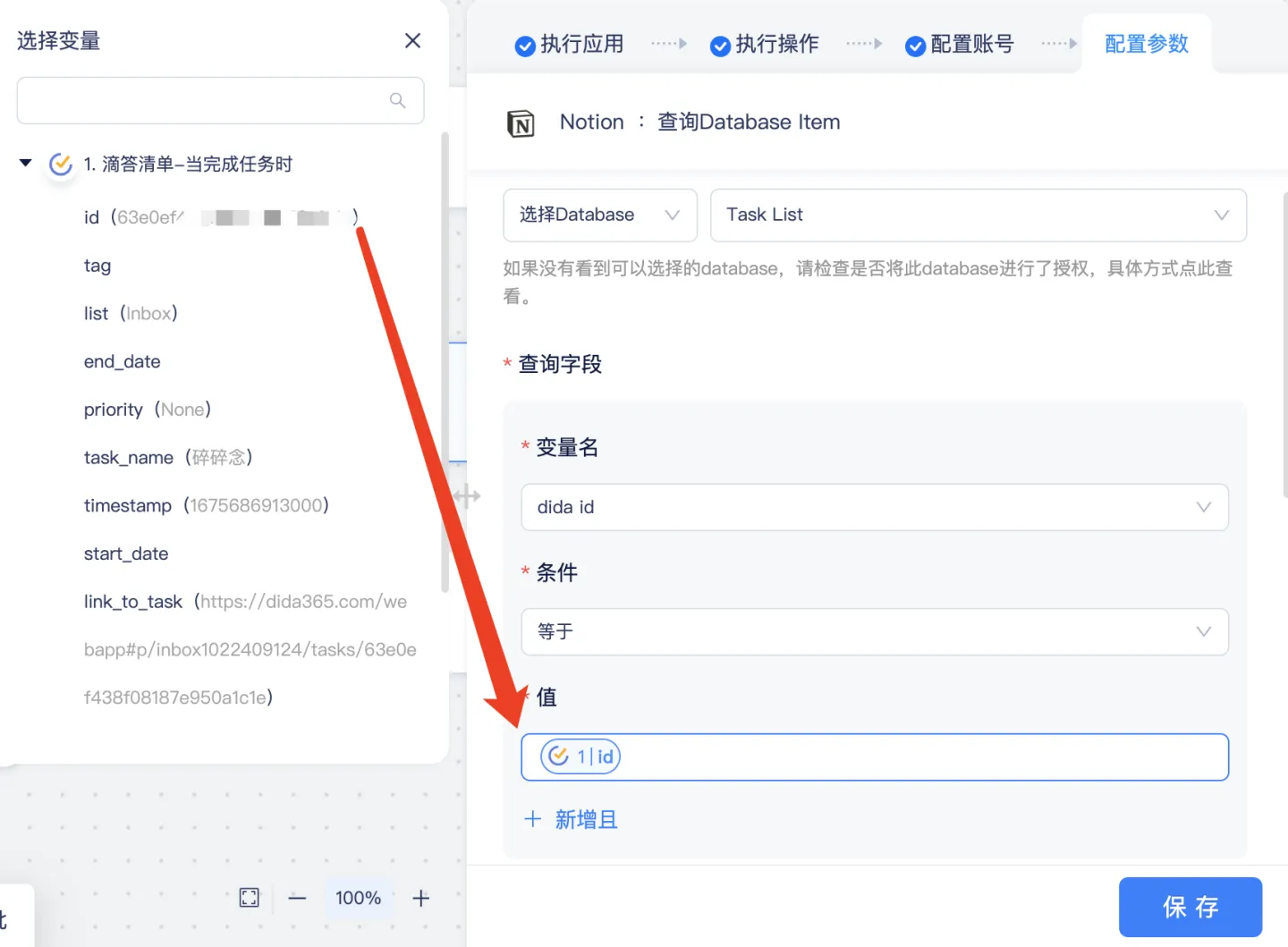Select the list (Inbox) variable
Image resolution: width=1288 pixels, height=947 pixels.
tap(131, 313)
